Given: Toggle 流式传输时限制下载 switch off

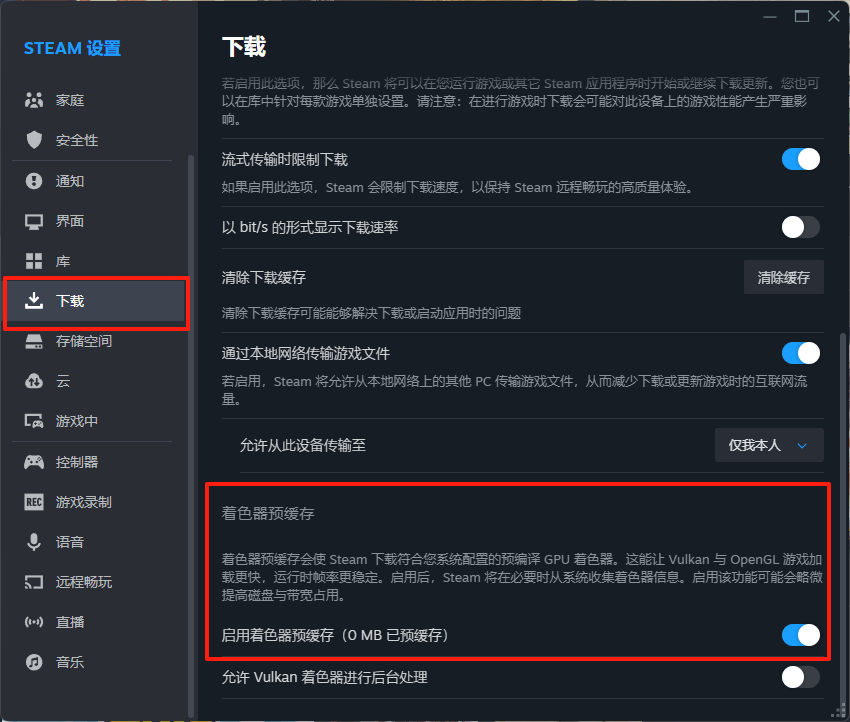Looking at the screenshot, I should [x=800, y=158].
